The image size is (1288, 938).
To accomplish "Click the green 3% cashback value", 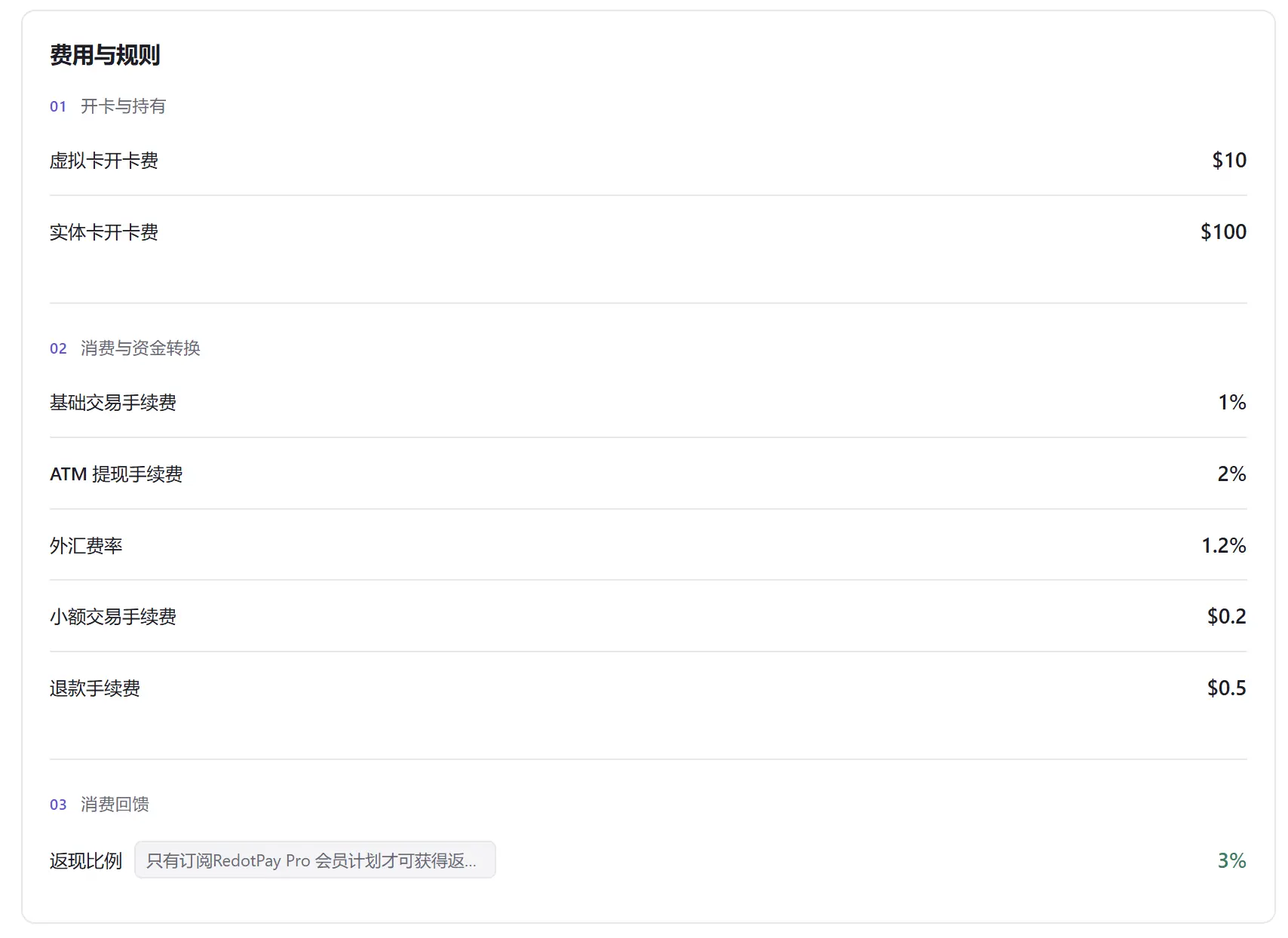I will (1231, 860).
